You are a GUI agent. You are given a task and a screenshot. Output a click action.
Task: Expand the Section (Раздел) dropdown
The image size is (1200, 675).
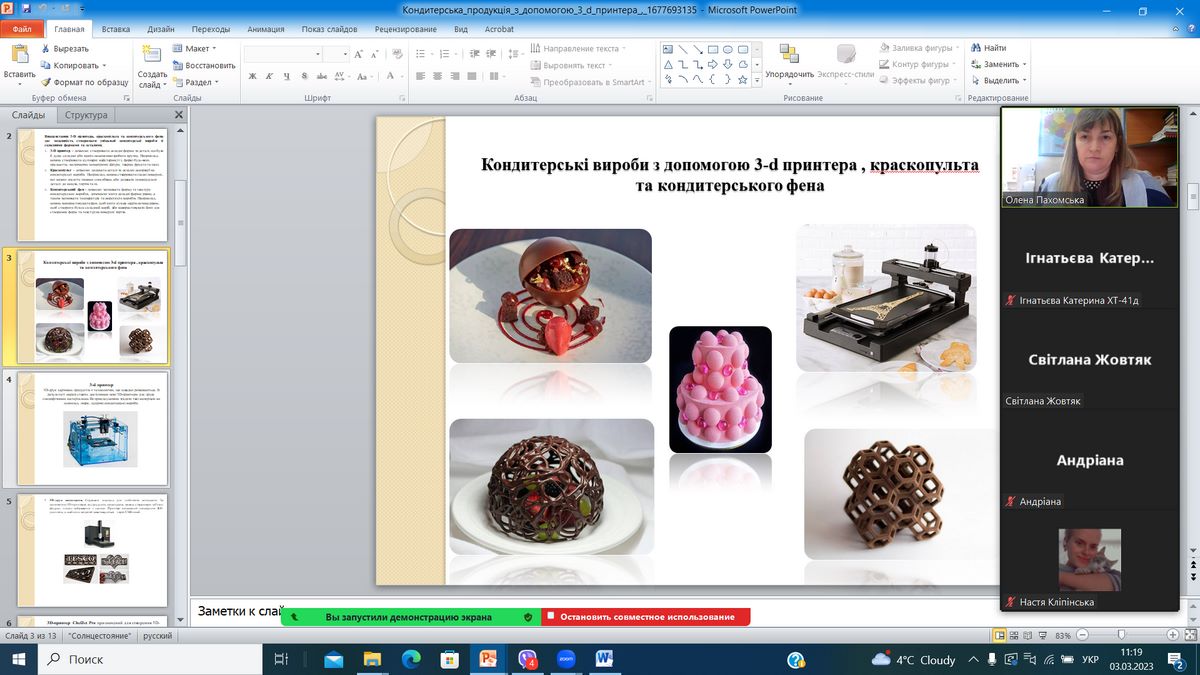[x=198, y=82]
